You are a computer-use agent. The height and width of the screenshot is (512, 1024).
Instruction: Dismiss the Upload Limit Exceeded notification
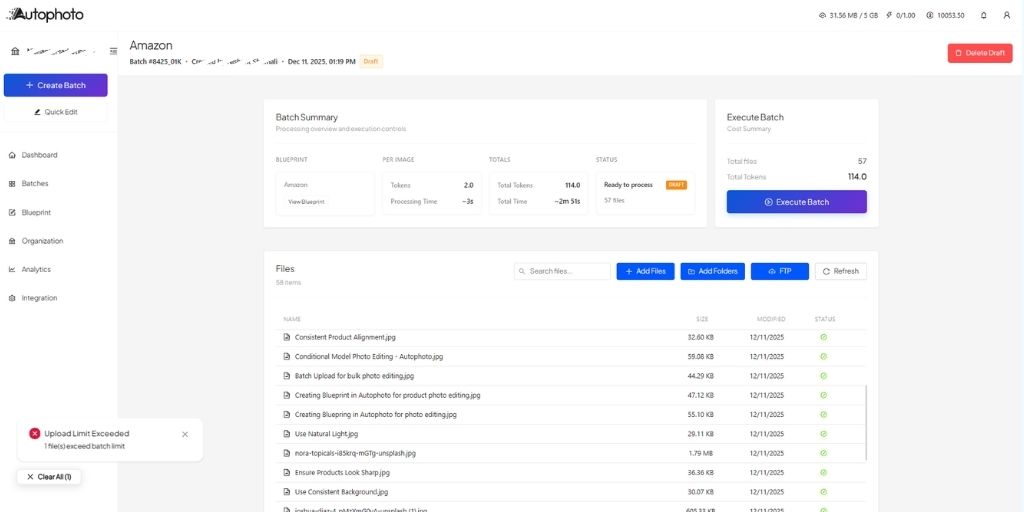tap(185, 434)
